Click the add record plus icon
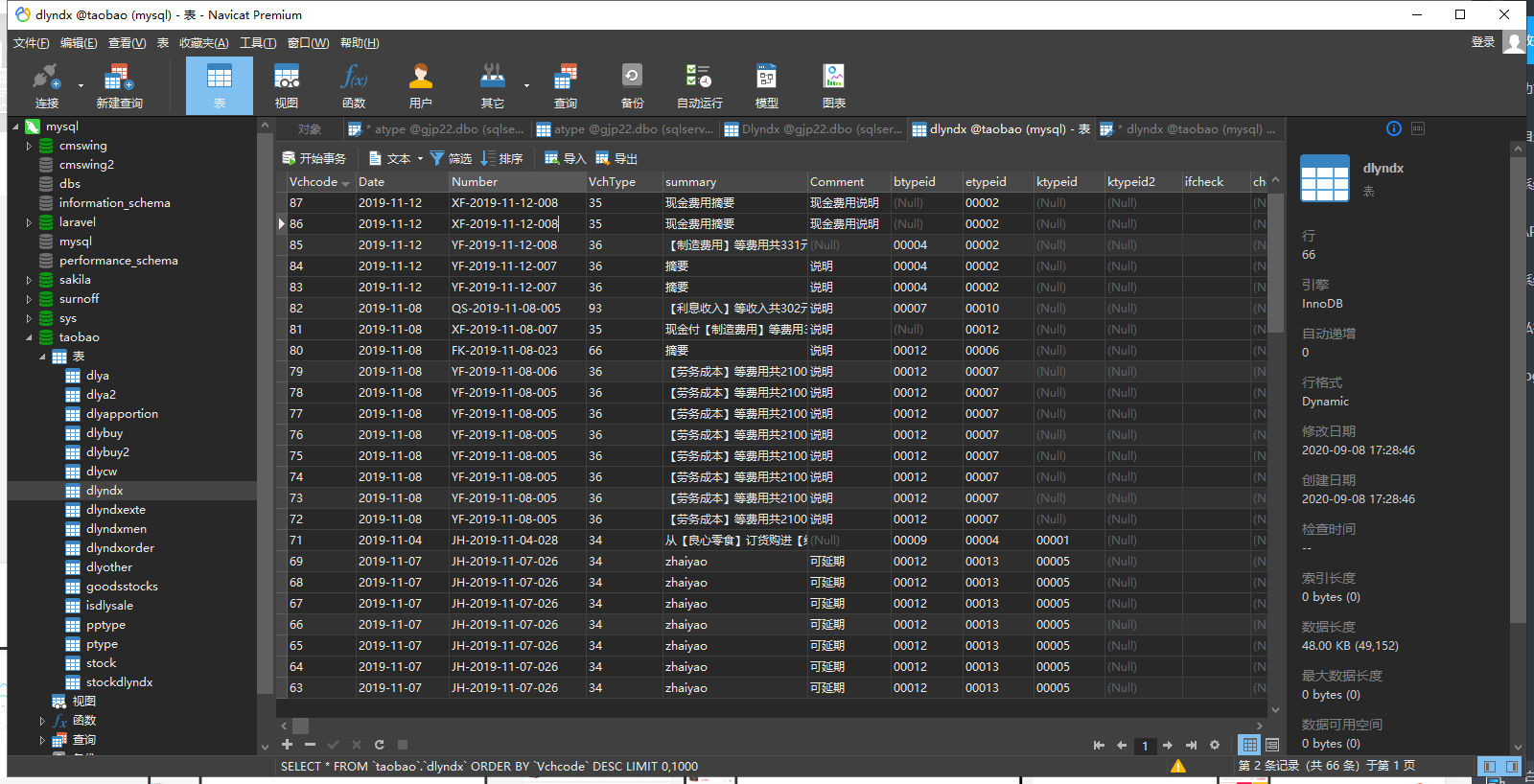 click(x=287, y=745)
